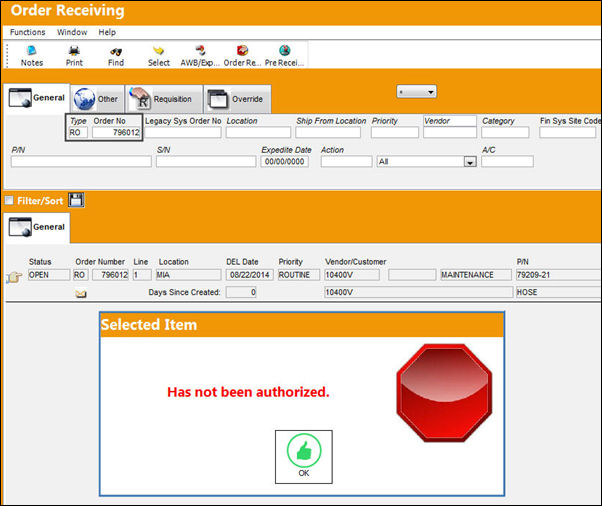Viewport: 602px width, 506px height.
Task: Click the ROUTINE priority cell
Action: point(299,275)
